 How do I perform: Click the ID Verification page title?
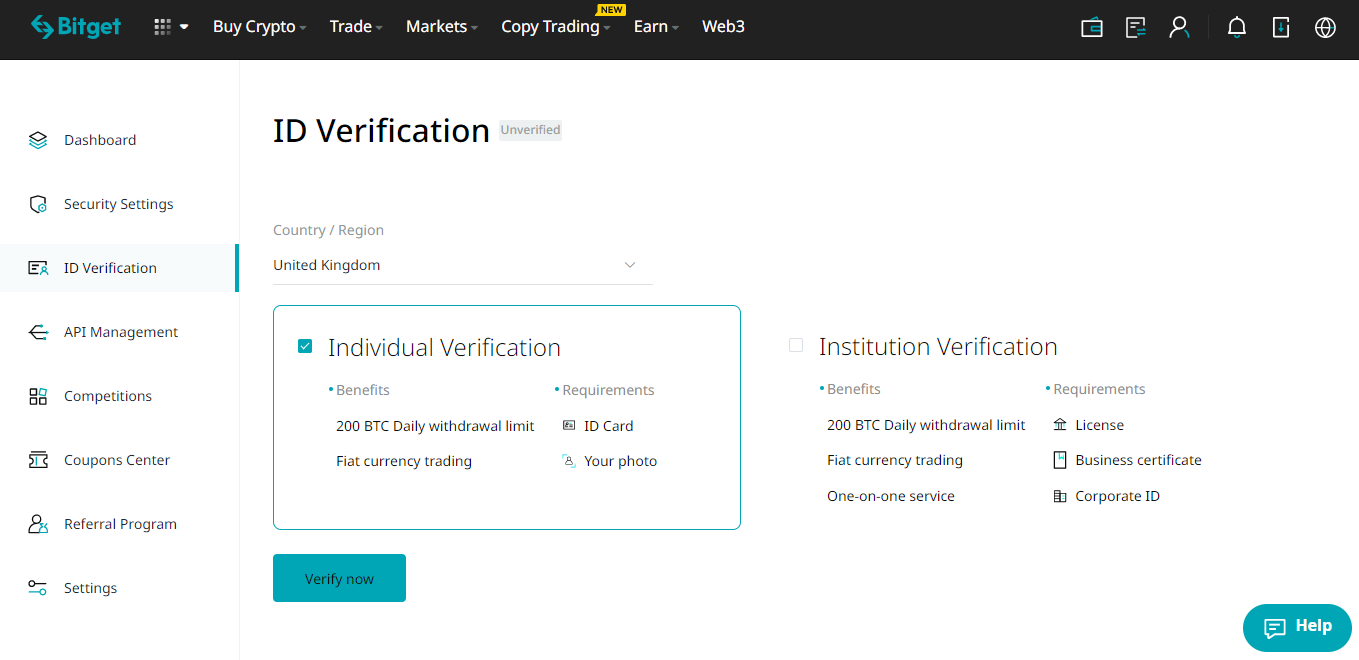381,131
